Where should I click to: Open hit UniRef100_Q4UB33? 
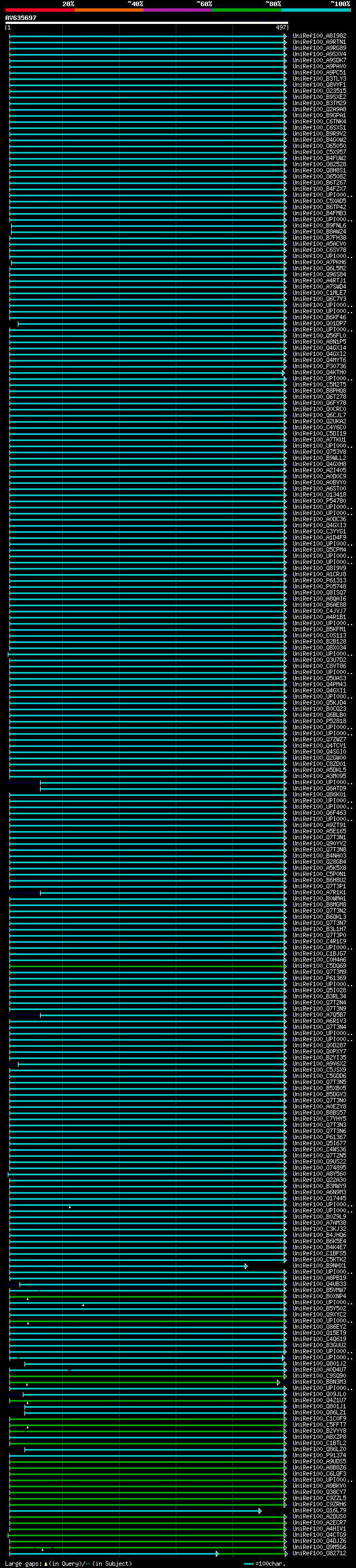pyautogui.click(x=319, y=1284)
